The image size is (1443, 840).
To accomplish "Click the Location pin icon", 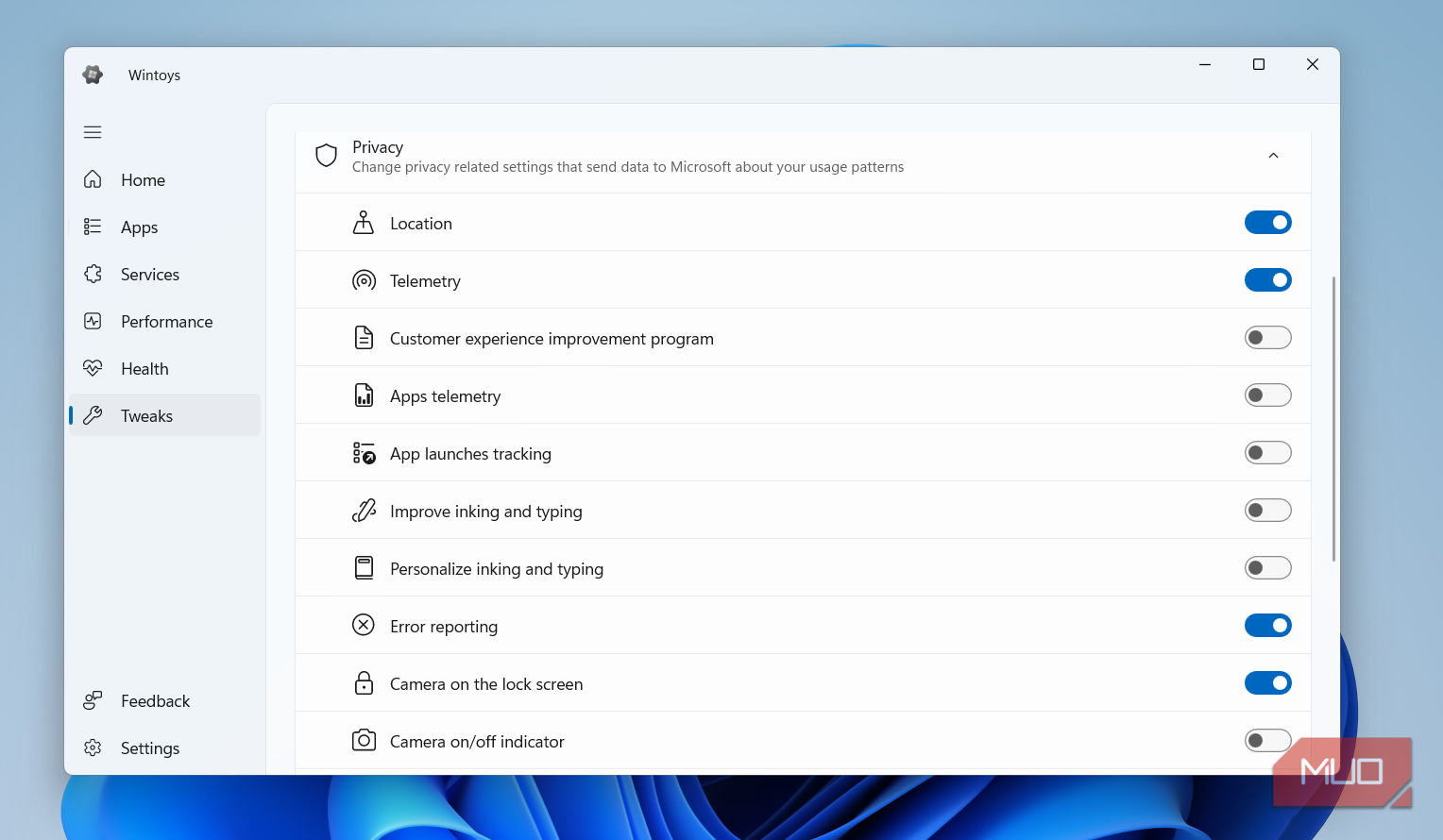I will pos(364,223).
